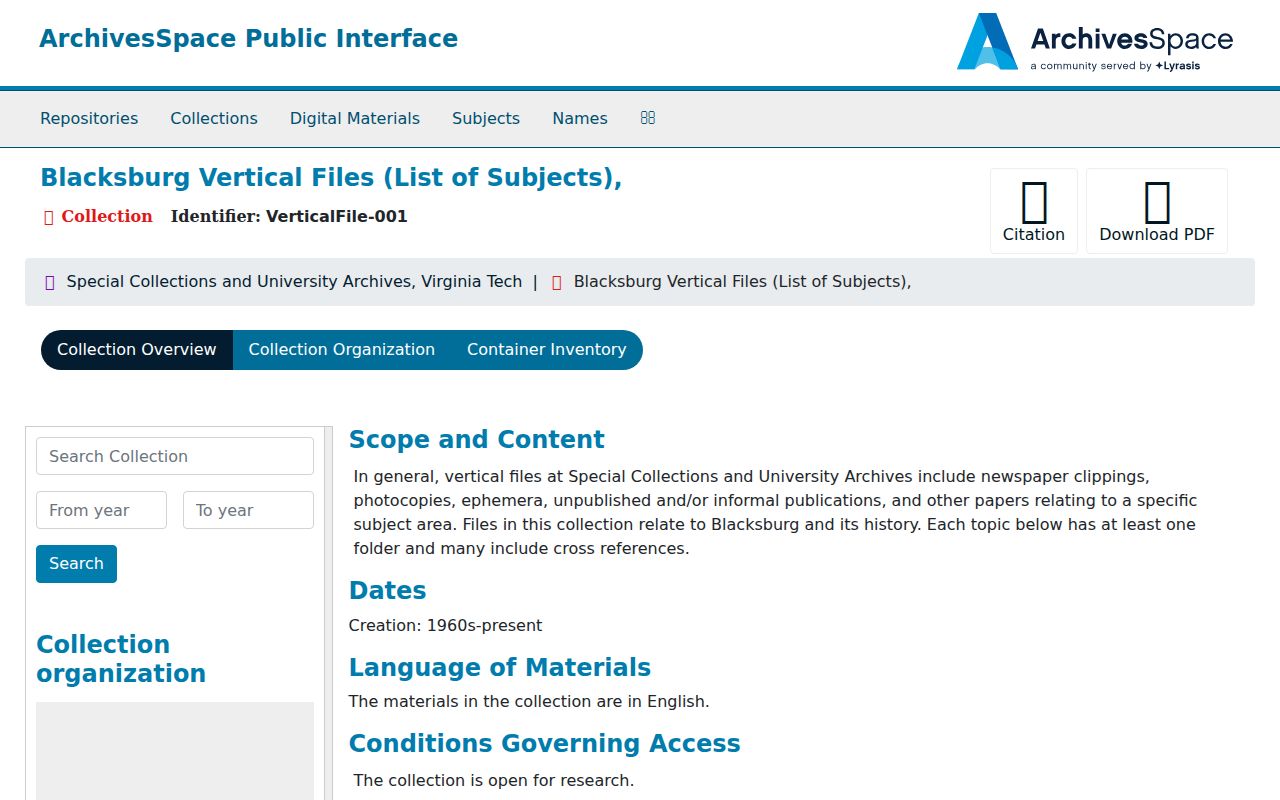Click the Collection organization sidebar heading
Image resolution: width=1280 pixels, height=800 pixels.
pos(121,659)
